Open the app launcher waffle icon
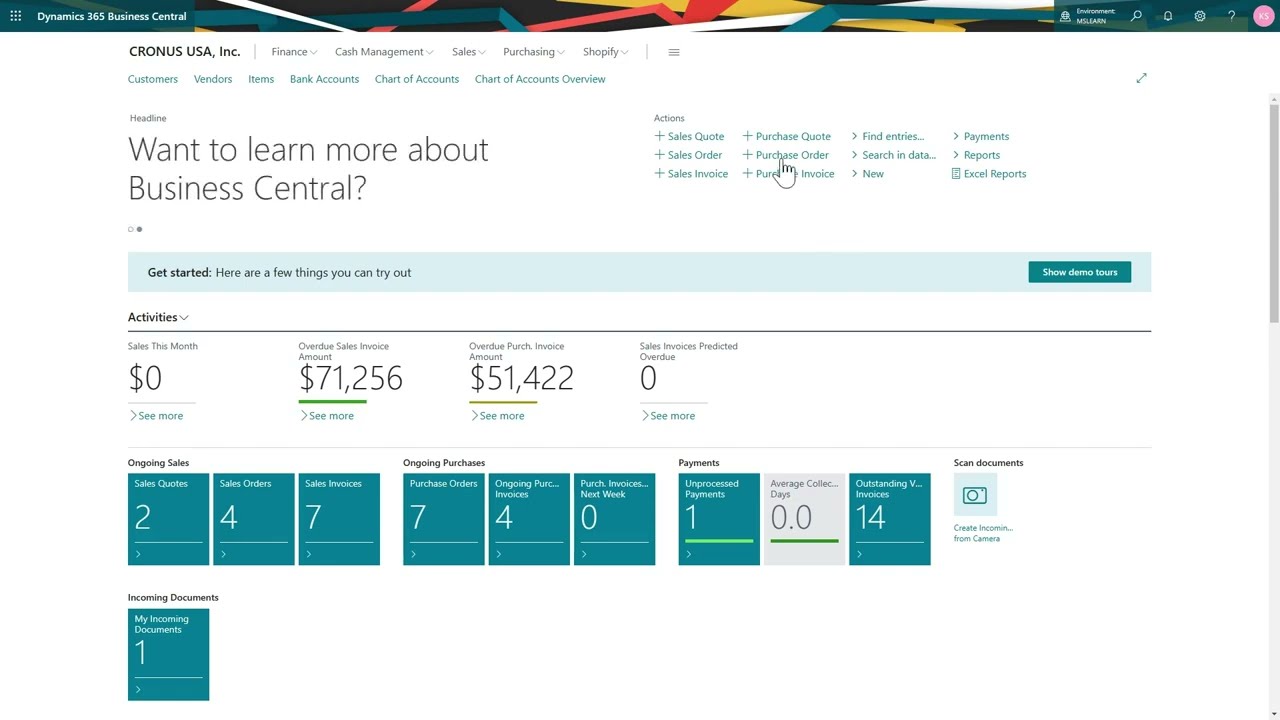This screenshot has width=1280, height=720. click(15, 16)
